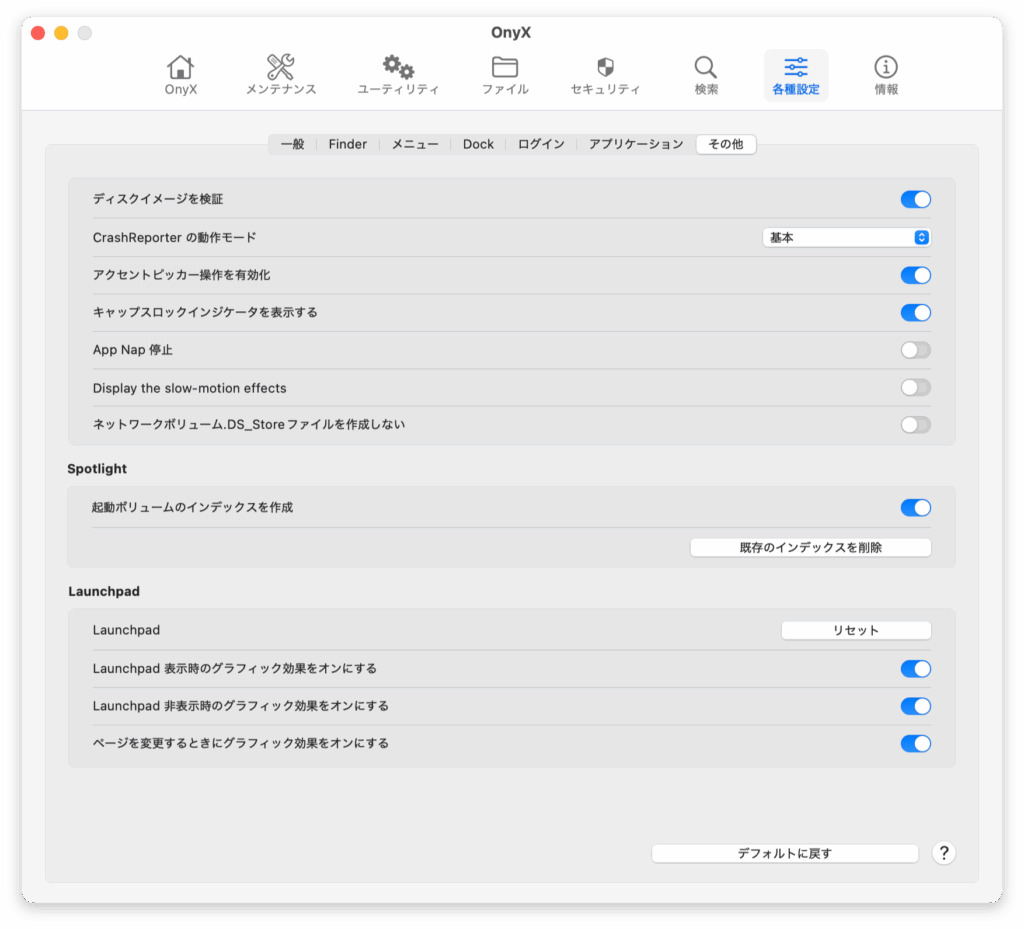
Task: Open help with the question mark button
Action: point(944,853)
